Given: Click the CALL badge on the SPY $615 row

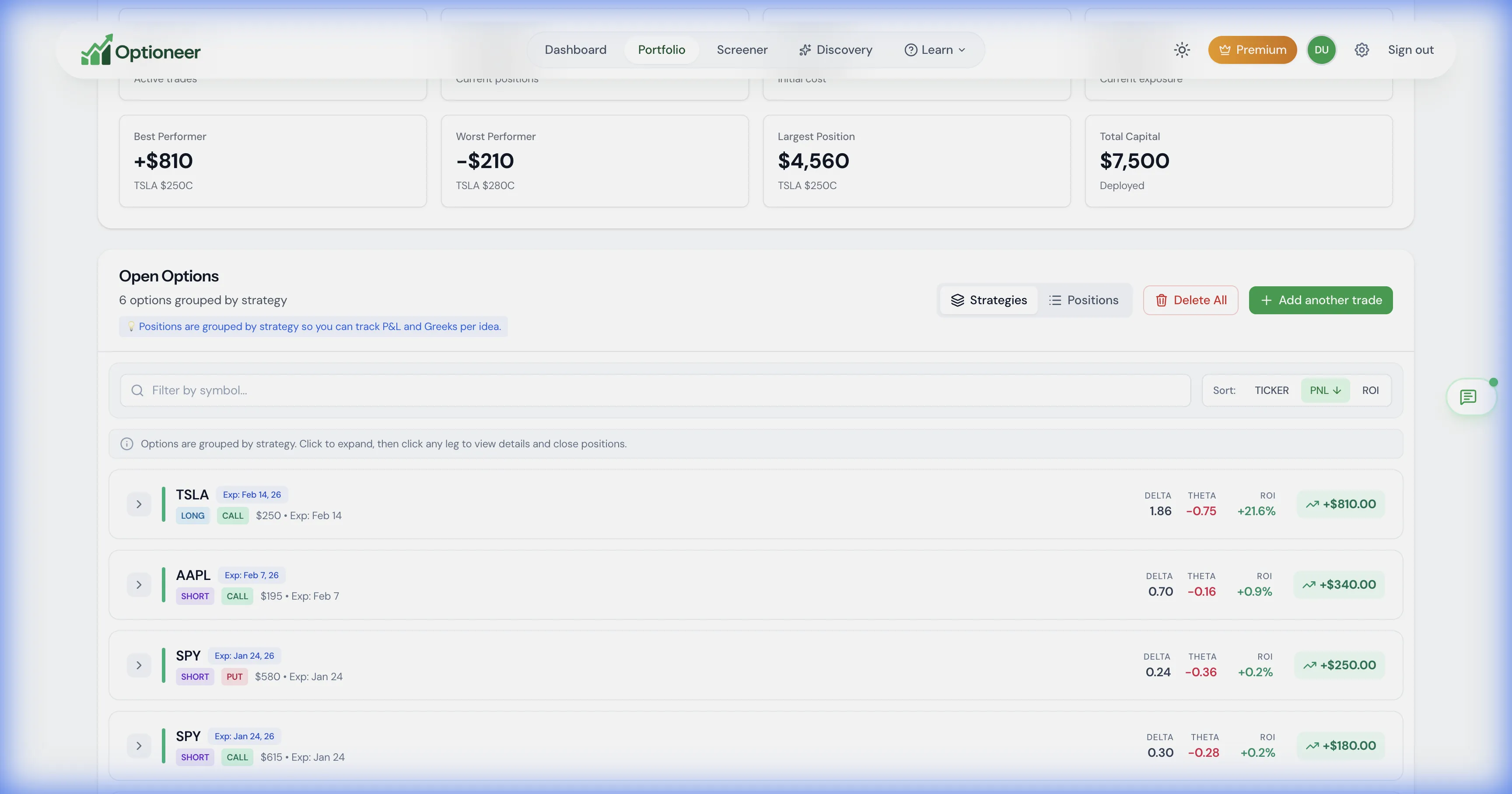Looking at the screenshot, I should pos(237,757).
